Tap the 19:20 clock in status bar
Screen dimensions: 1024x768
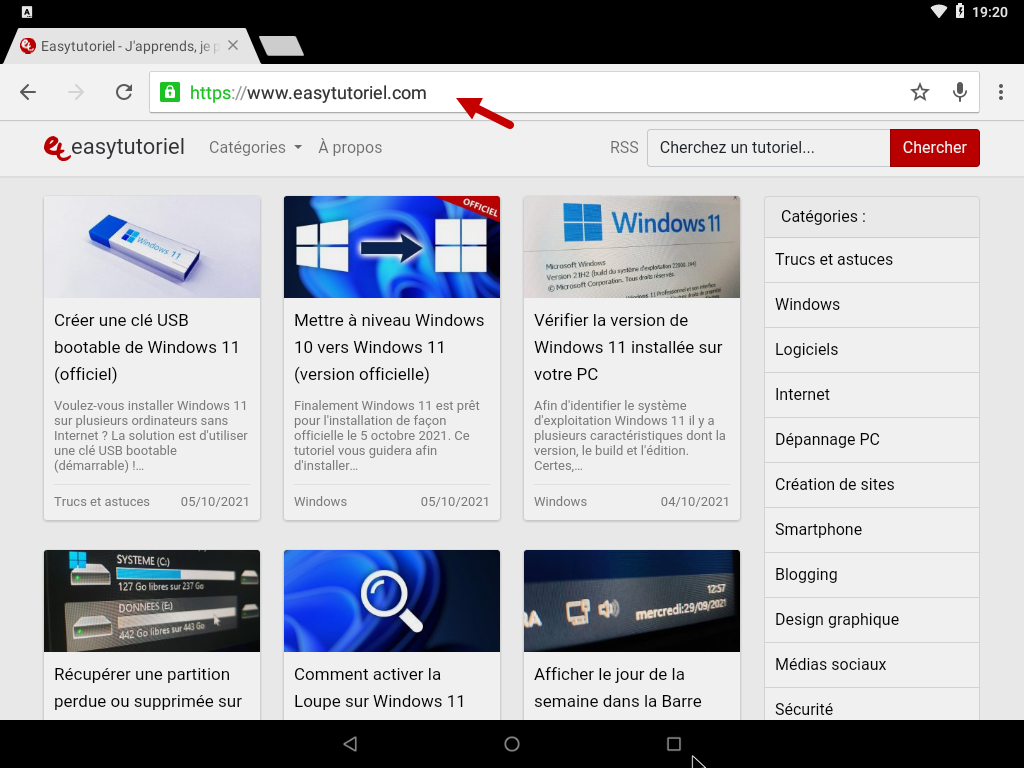990,12
